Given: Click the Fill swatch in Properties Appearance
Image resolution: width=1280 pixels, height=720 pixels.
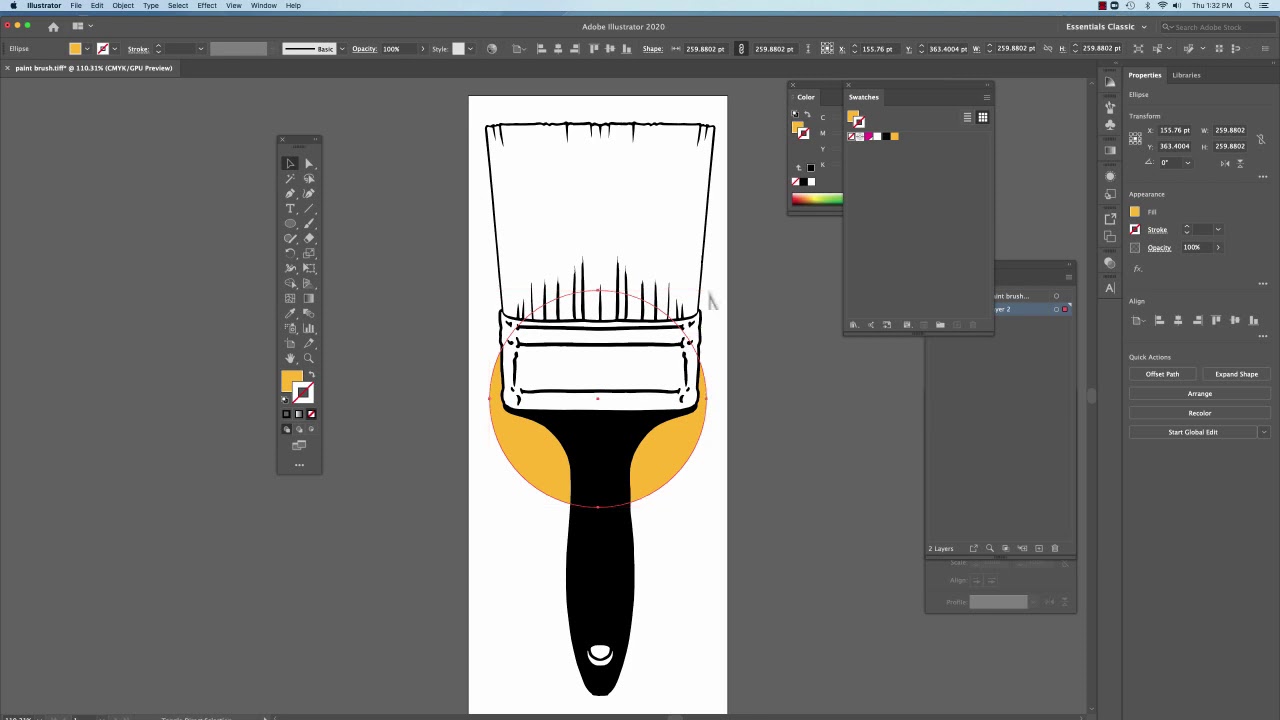Looking at the screenshot, I should tap(1135, 212).
